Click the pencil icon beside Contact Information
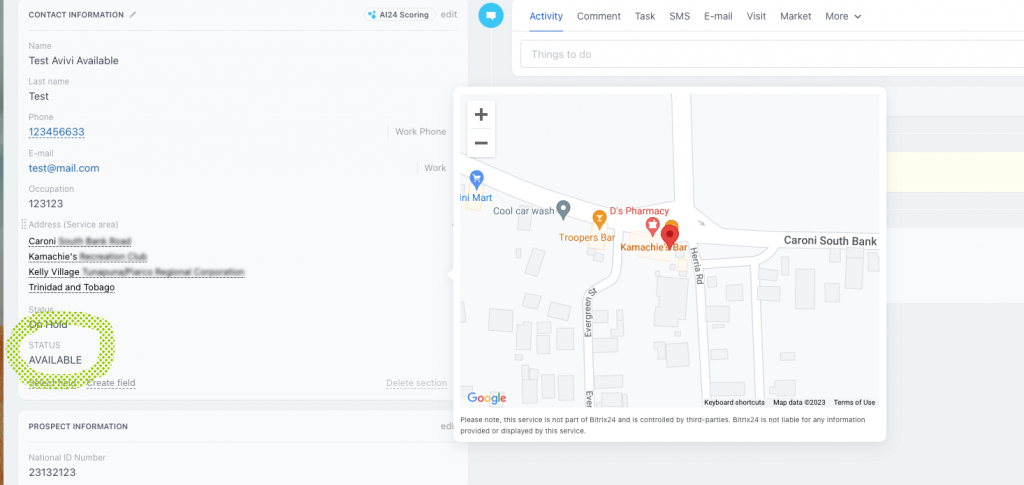 [133, 14]
